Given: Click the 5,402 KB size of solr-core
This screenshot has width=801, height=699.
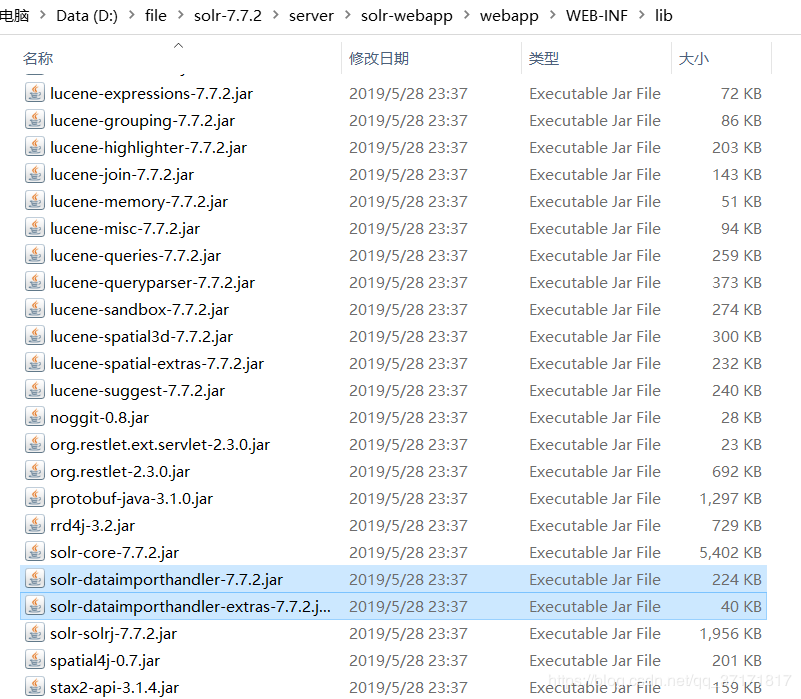Looking at the screenshot, I should pos(731,553).
